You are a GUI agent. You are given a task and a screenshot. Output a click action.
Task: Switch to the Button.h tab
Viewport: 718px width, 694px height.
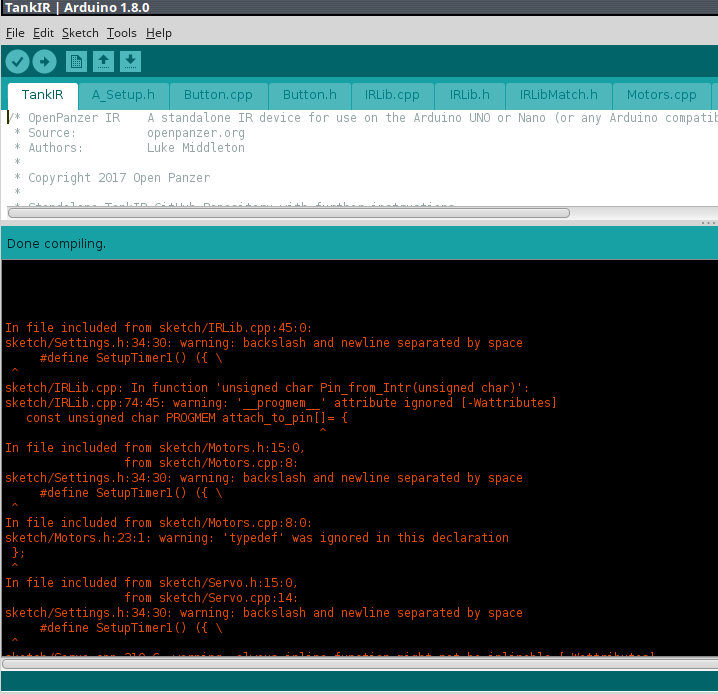click(310, 95)
